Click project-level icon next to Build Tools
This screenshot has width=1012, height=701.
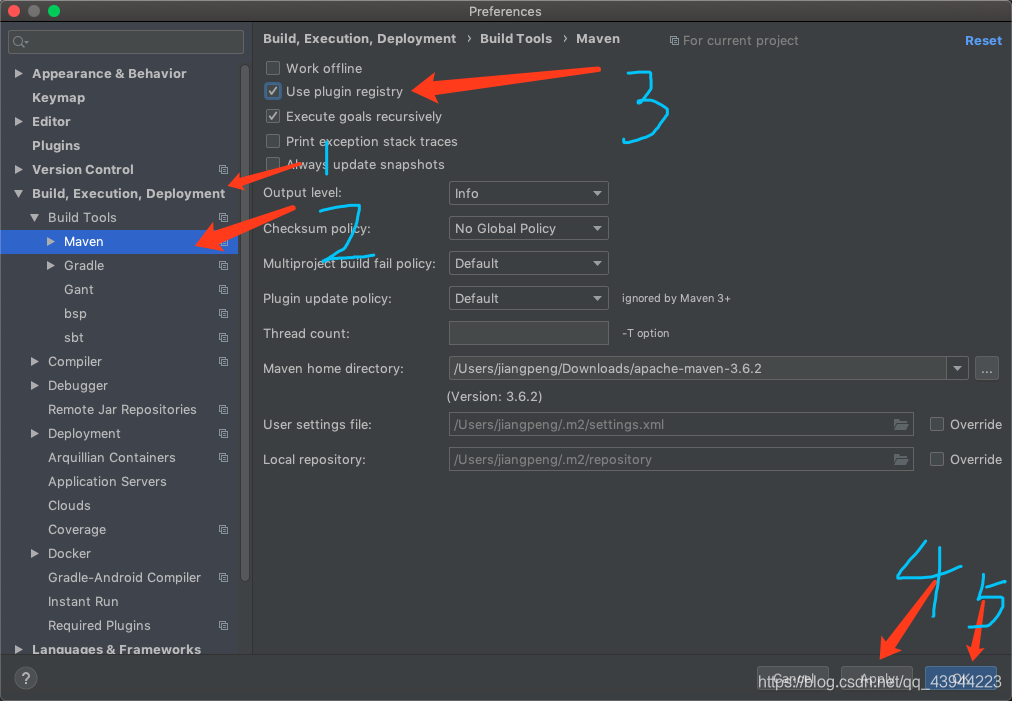223,218
